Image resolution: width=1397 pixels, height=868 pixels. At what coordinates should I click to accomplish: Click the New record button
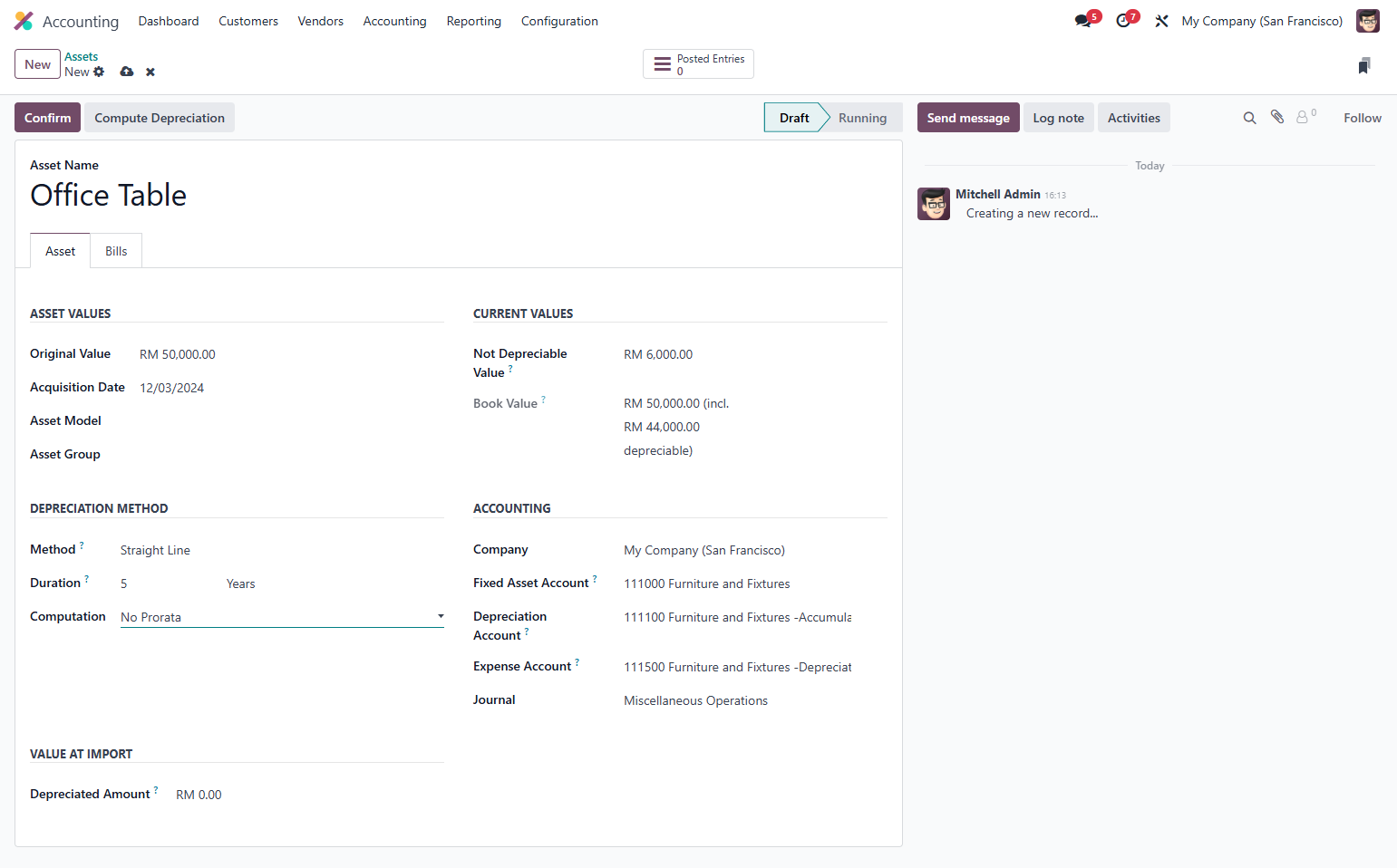[37, 64]
